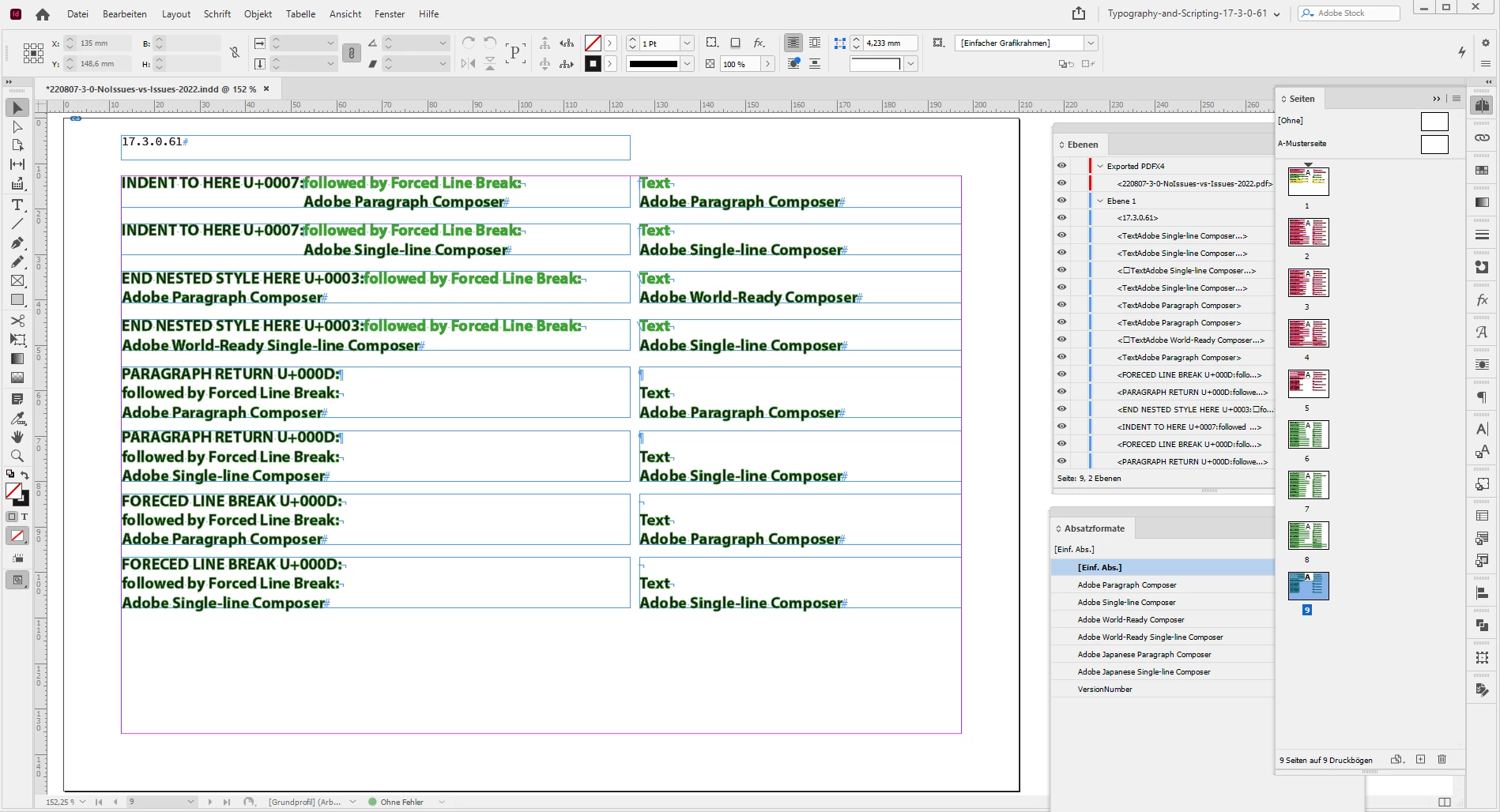Screen dimensions: 1500x812
Task: Open the page number dropdown in status bar
Action: pos(190,802)
